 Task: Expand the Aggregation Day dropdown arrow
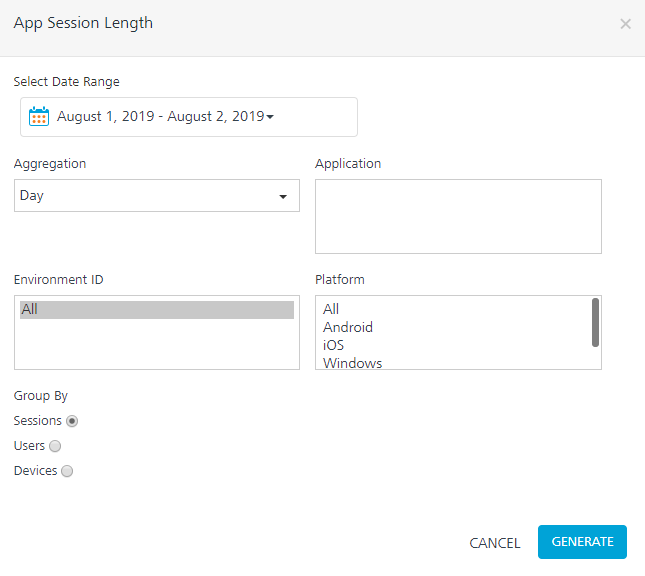[283, 197]
